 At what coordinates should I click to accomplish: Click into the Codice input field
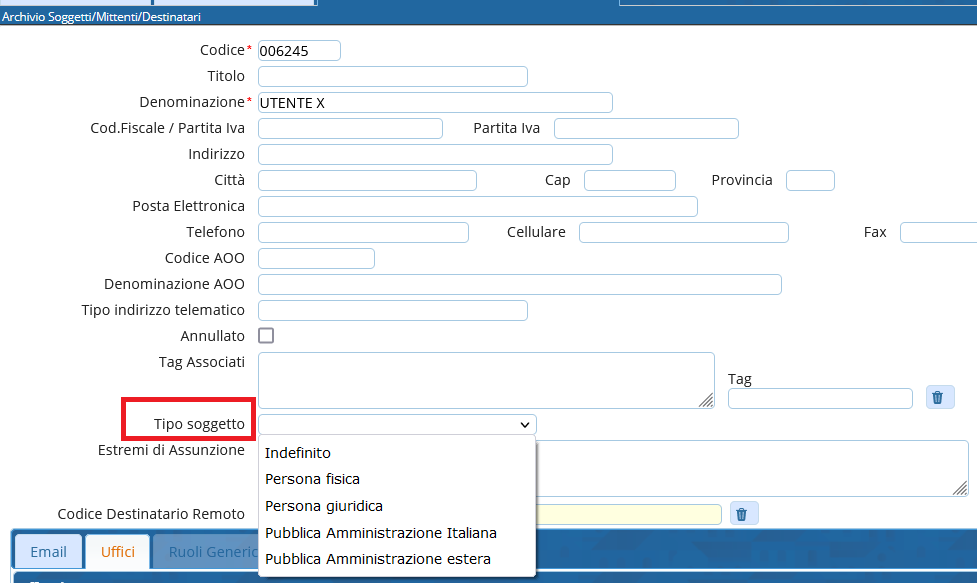[299, 50]
